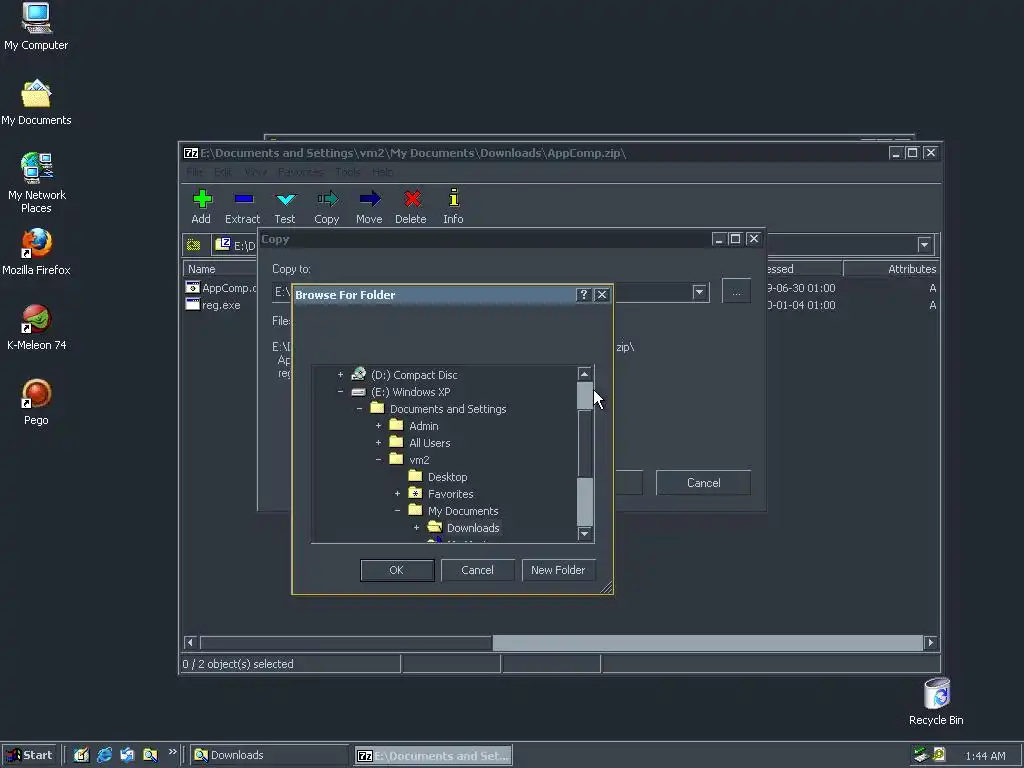Select the vm2 folder in tree
Image resolution: width=1024 pixels, height=768 pixels.
(419, 460)
